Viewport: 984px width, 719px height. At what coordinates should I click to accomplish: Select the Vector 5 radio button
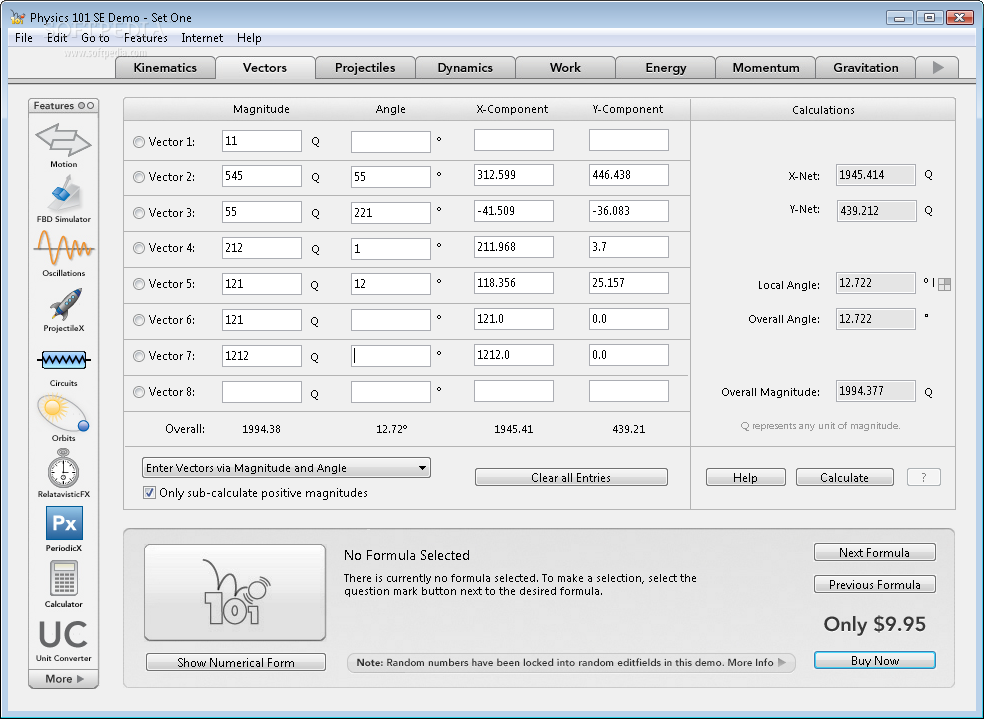coord(139,284)
